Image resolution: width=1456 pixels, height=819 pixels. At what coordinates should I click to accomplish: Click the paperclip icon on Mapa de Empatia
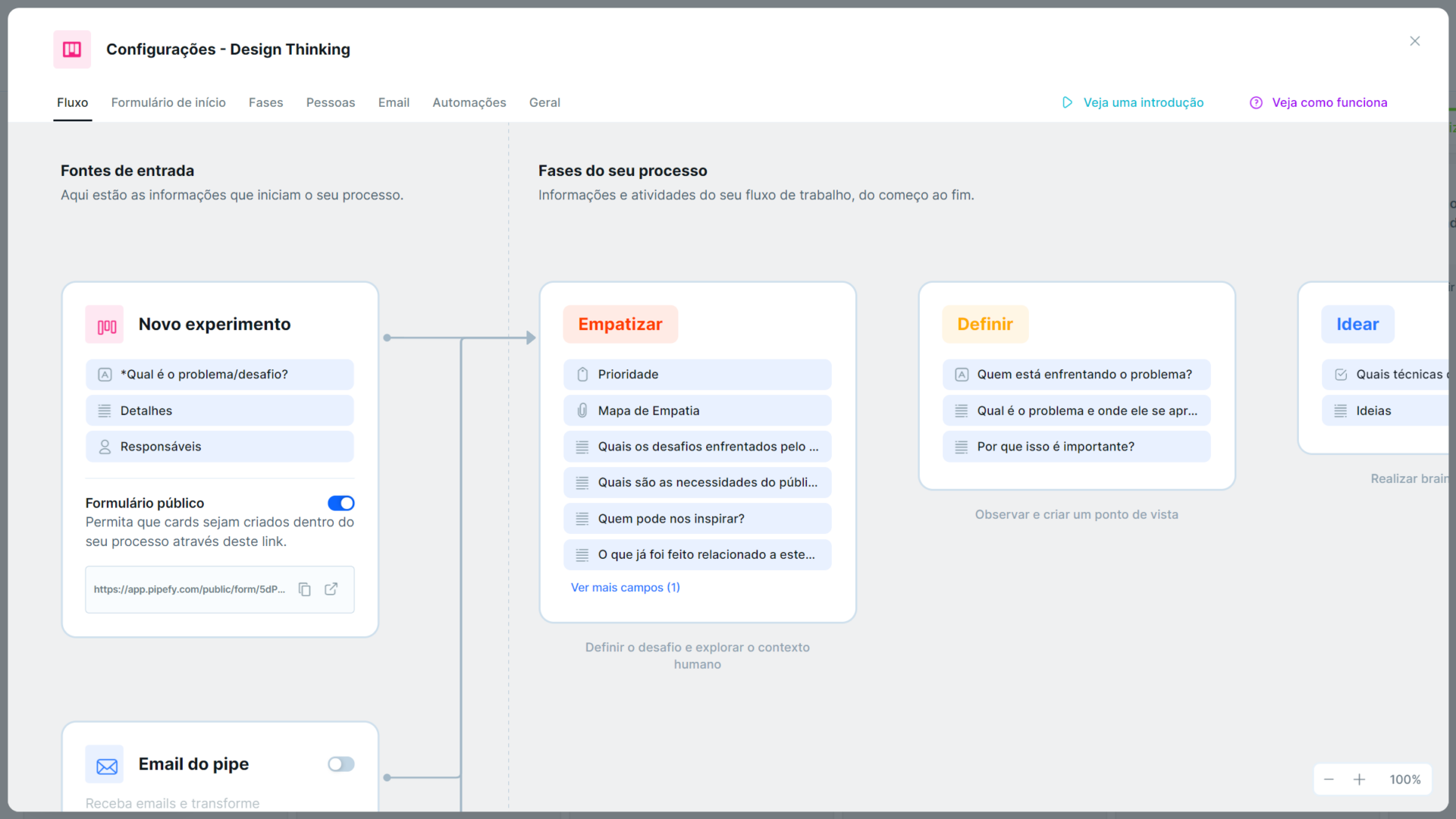coord(582,410)
